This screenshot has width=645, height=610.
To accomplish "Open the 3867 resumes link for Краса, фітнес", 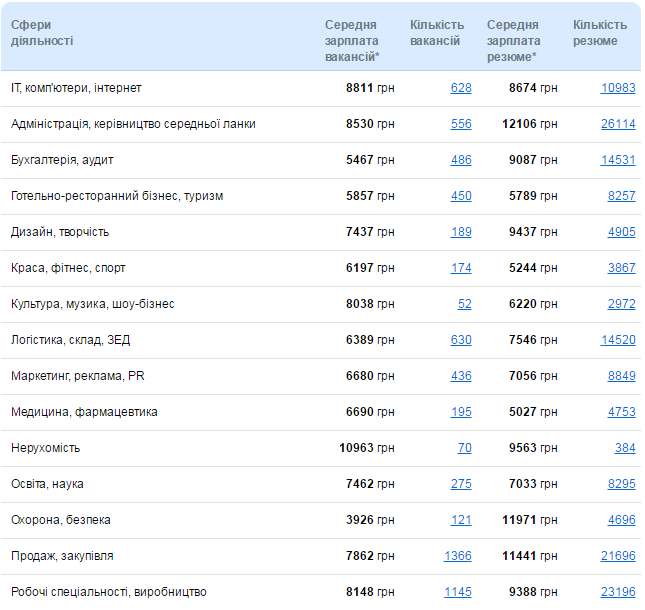I will click(x=621, y=268).
